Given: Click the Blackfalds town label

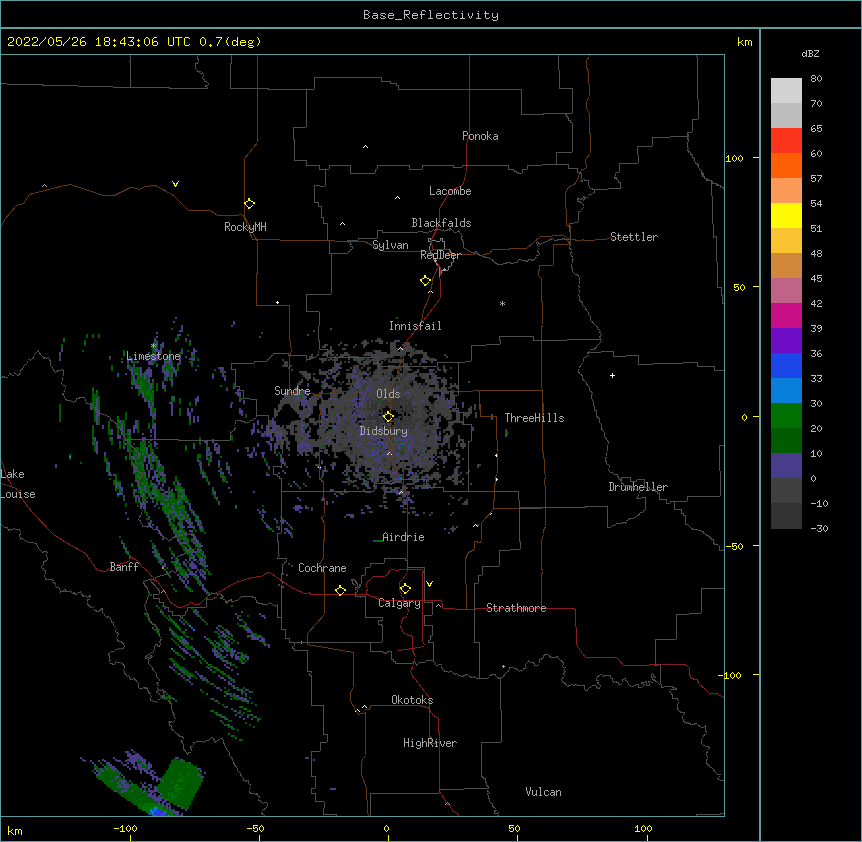Looking at the screenshot, I should [x=441, y=223].
